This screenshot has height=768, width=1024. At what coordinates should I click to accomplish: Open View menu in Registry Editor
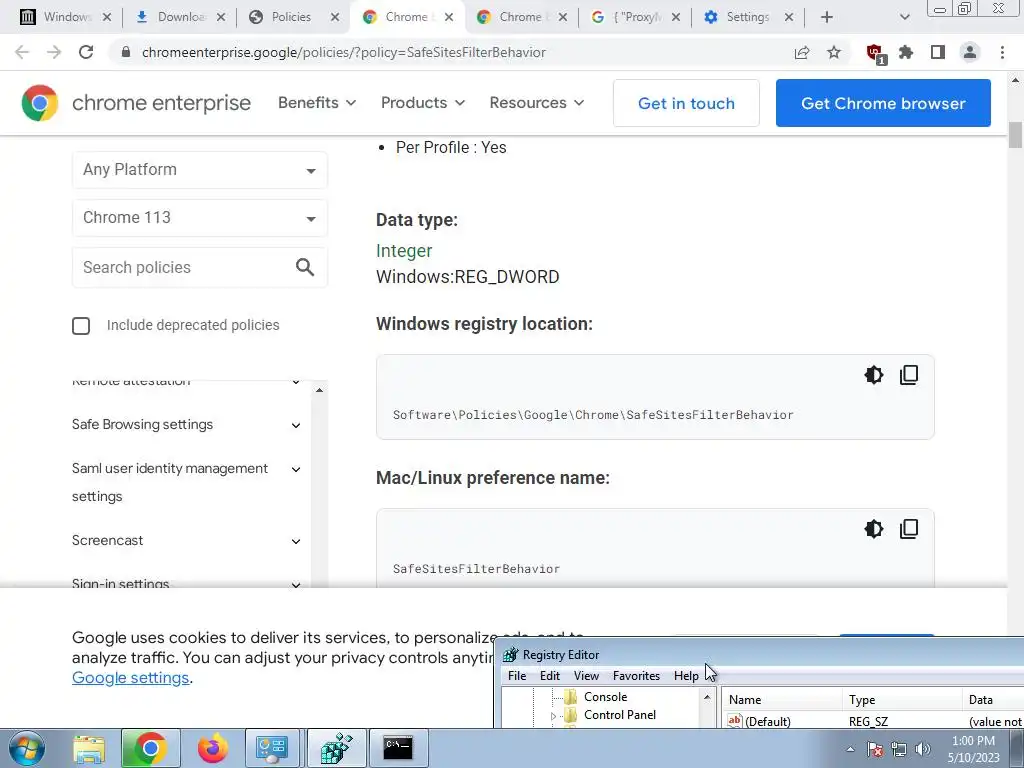coord(586,676)
